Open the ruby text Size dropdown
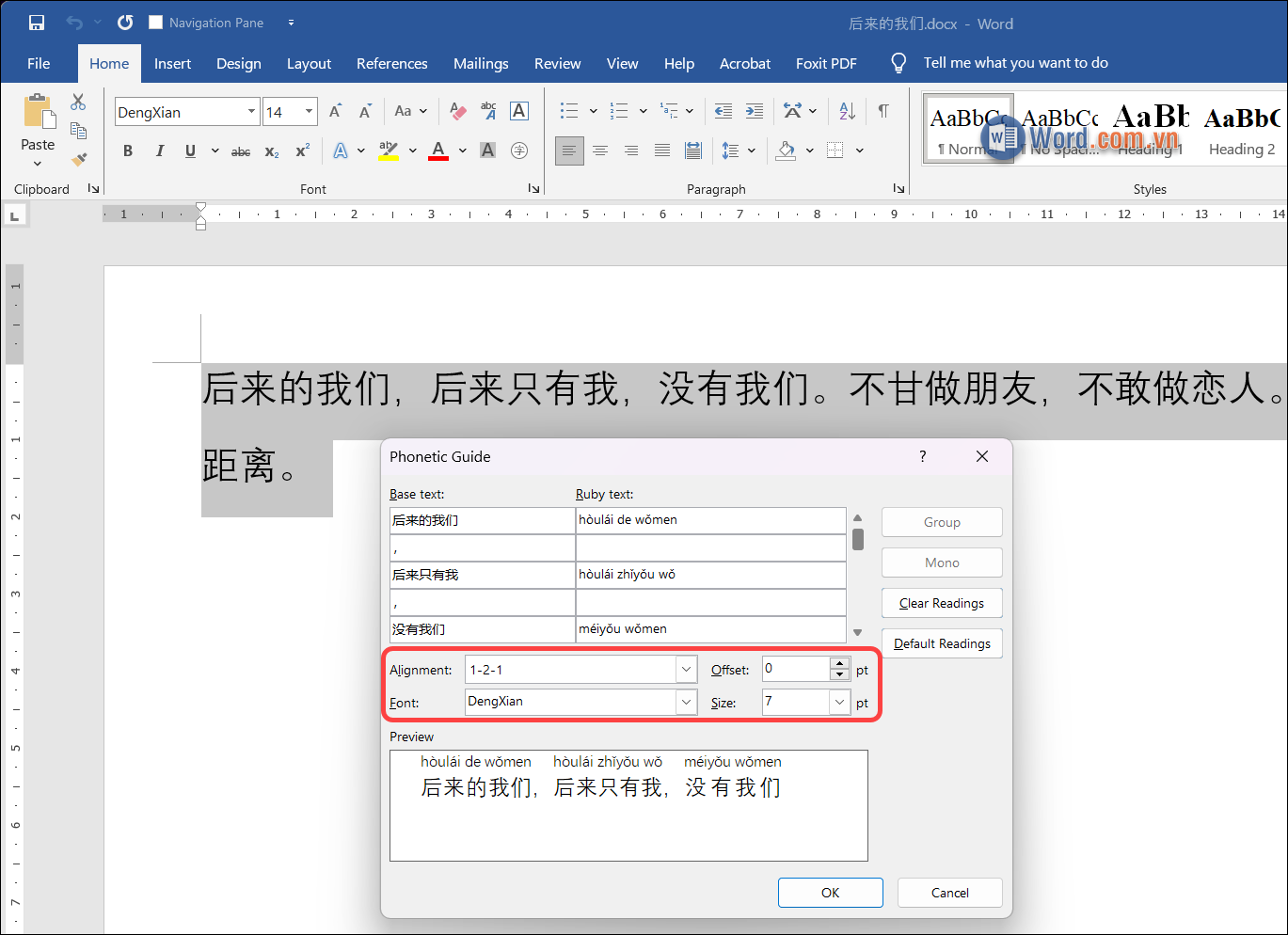Viewport: 1288px width, 935px height. click(x=839, y=702)
